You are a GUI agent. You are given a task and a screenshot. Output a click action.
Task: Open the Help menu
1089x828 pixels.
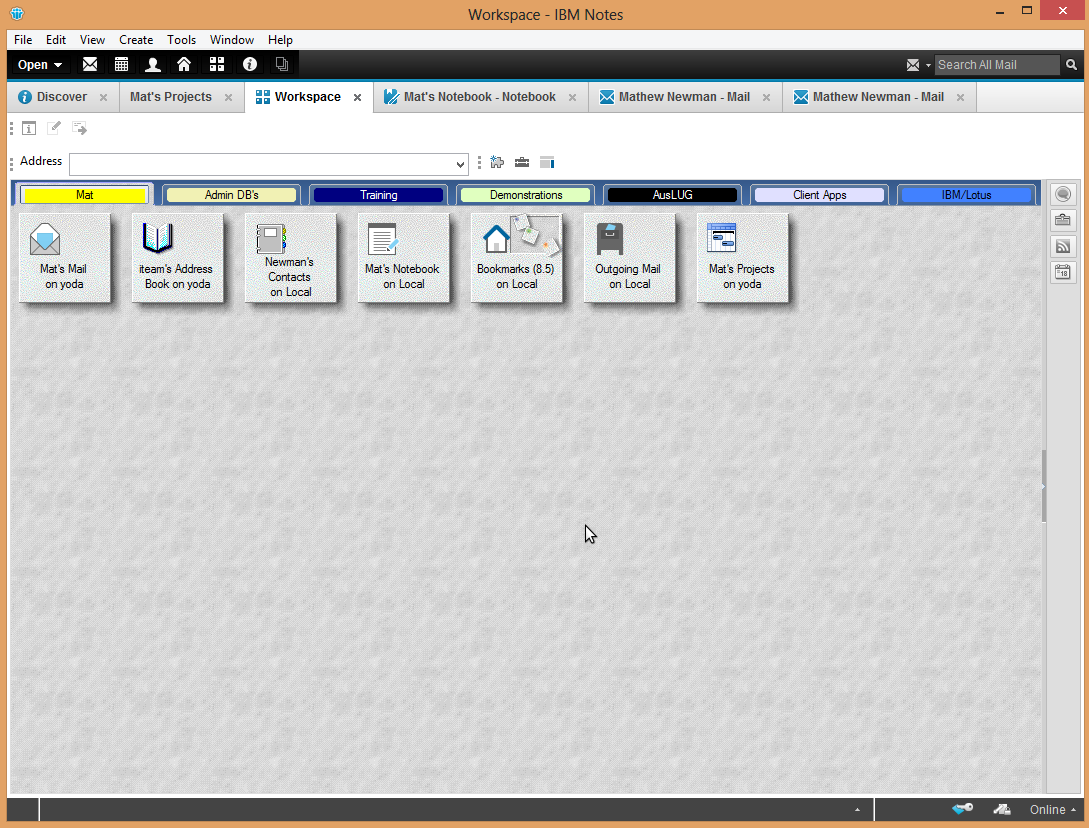pos(280,40)
